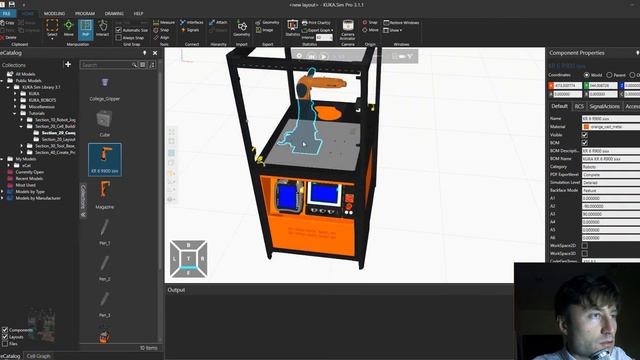Open the Statistics tool
640x360 pixels.
click(292, 28)
